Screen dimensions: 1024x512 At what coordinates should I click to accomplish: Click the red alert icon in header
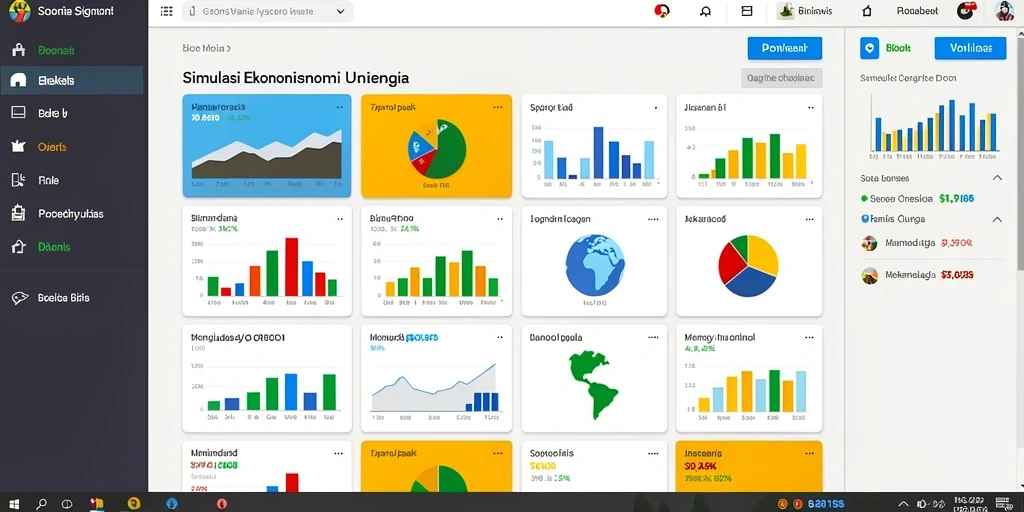click(x=662, y=10)
